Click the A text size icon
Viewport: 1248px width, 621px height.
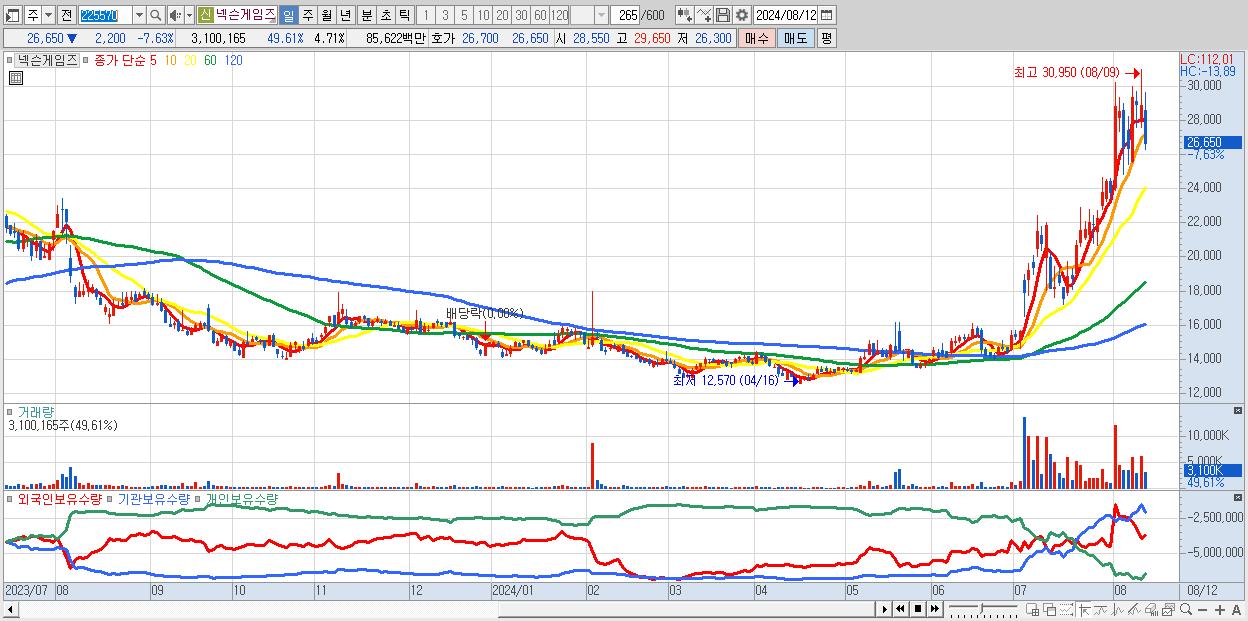1236,610
